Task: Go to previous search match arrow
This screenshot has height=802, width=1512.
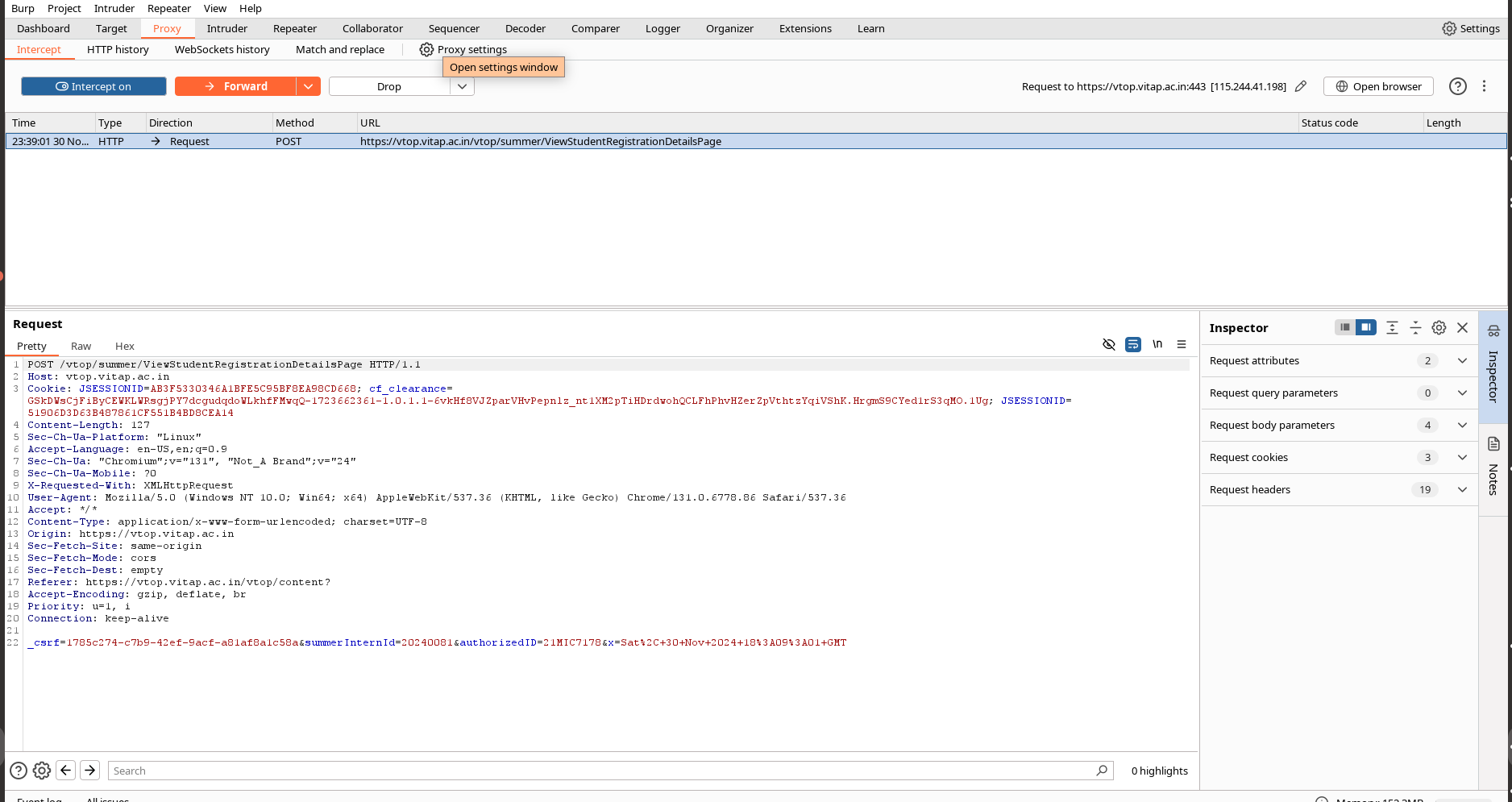Action: [x=66, y=771]
